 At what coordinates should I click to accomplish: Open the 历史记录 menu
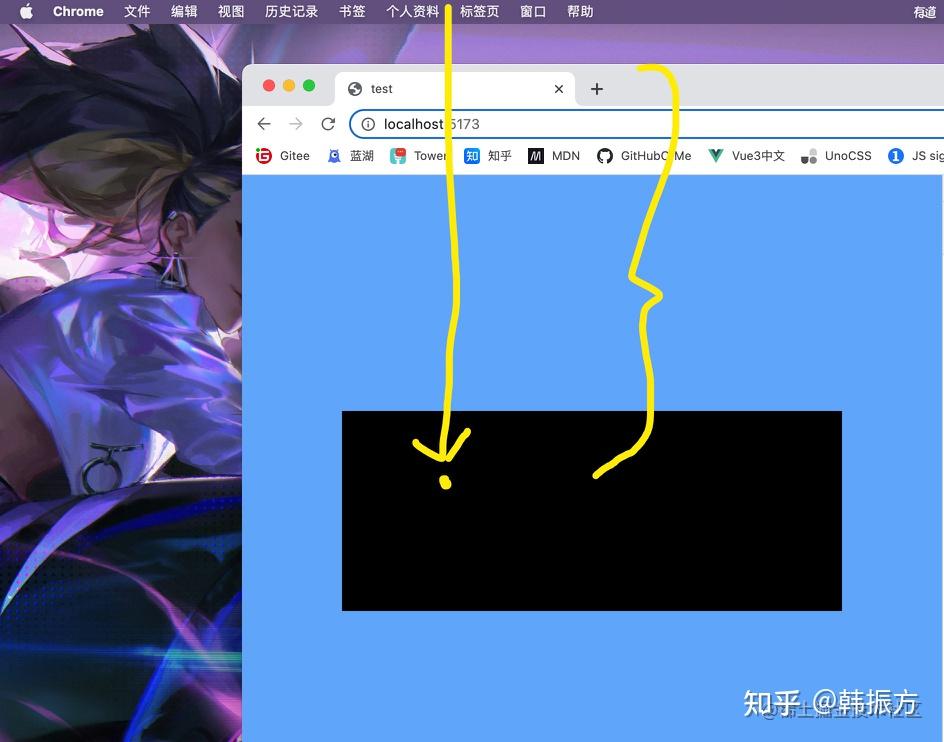[x=291, y=11]
